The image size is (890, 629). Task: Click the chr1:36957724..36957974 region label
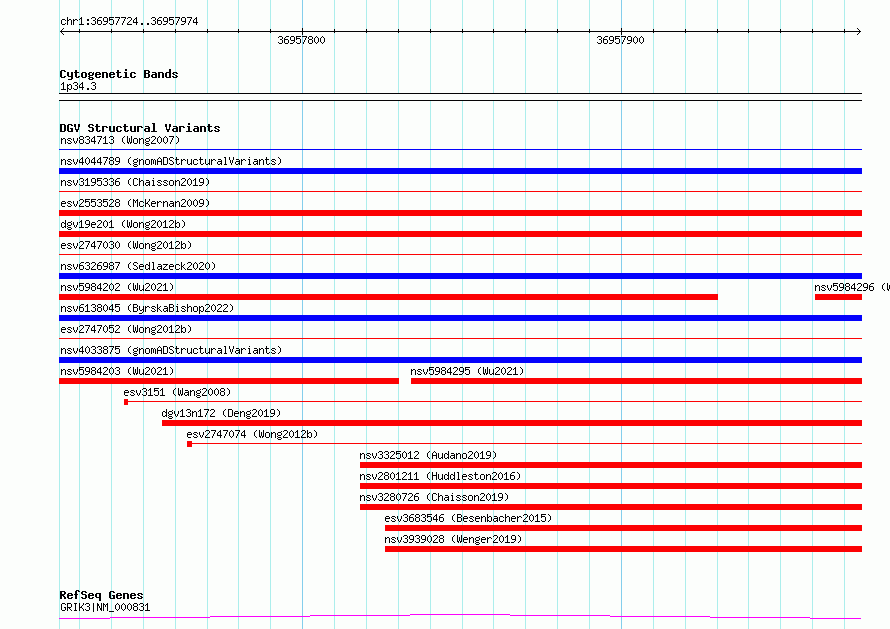click(x=129, y=22)
